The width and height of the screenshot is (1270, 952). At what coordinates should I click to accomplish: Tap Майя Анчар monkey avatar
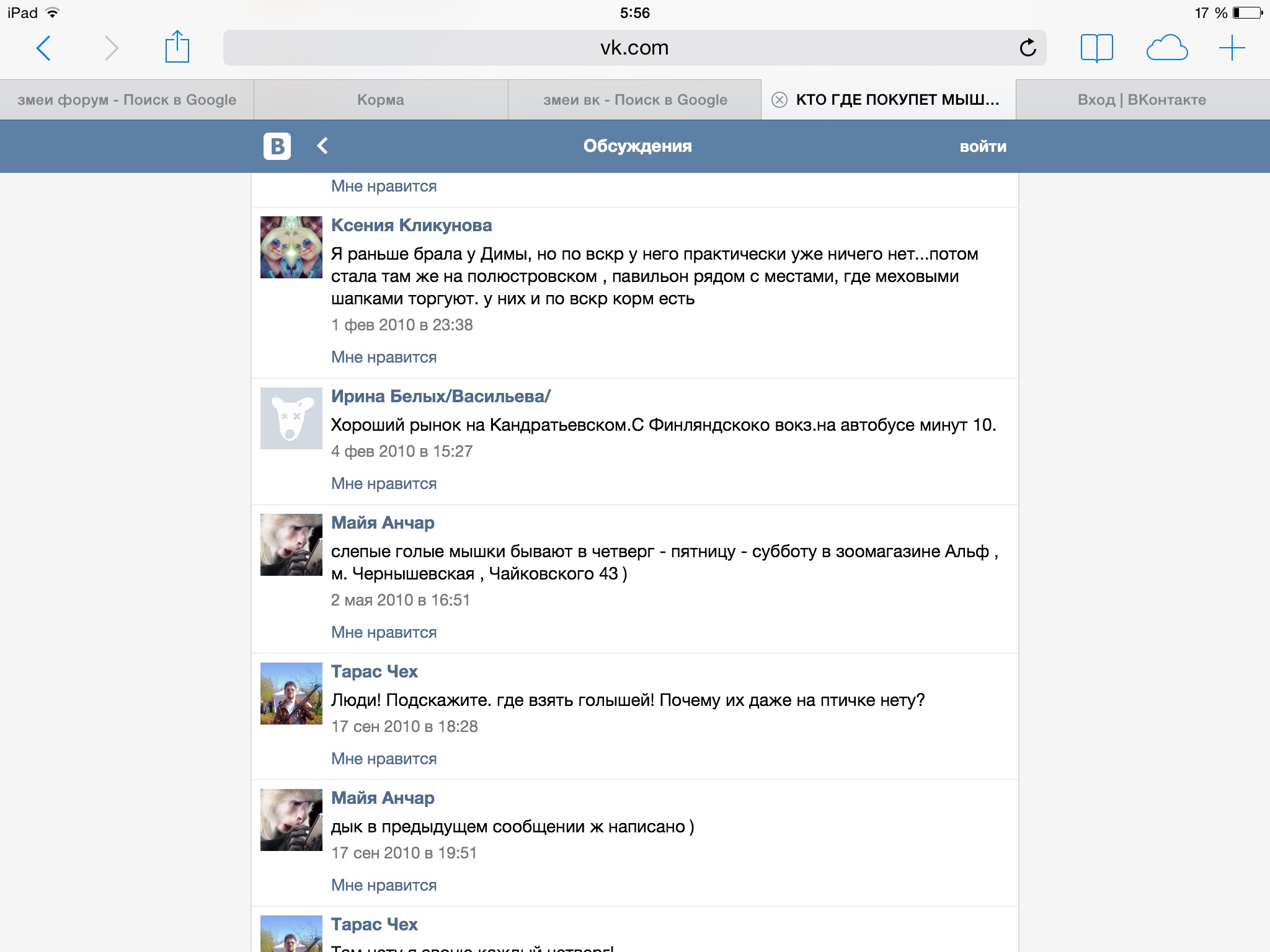(291, 545)
